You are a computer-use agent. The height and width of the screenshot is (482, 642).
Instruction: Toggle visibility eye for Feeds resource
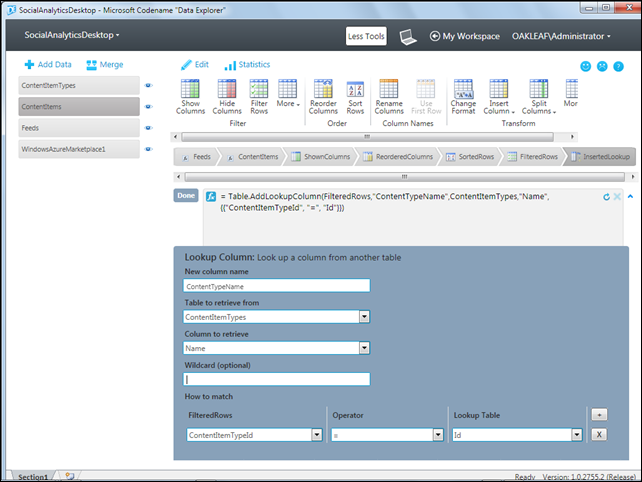point(148,128)
